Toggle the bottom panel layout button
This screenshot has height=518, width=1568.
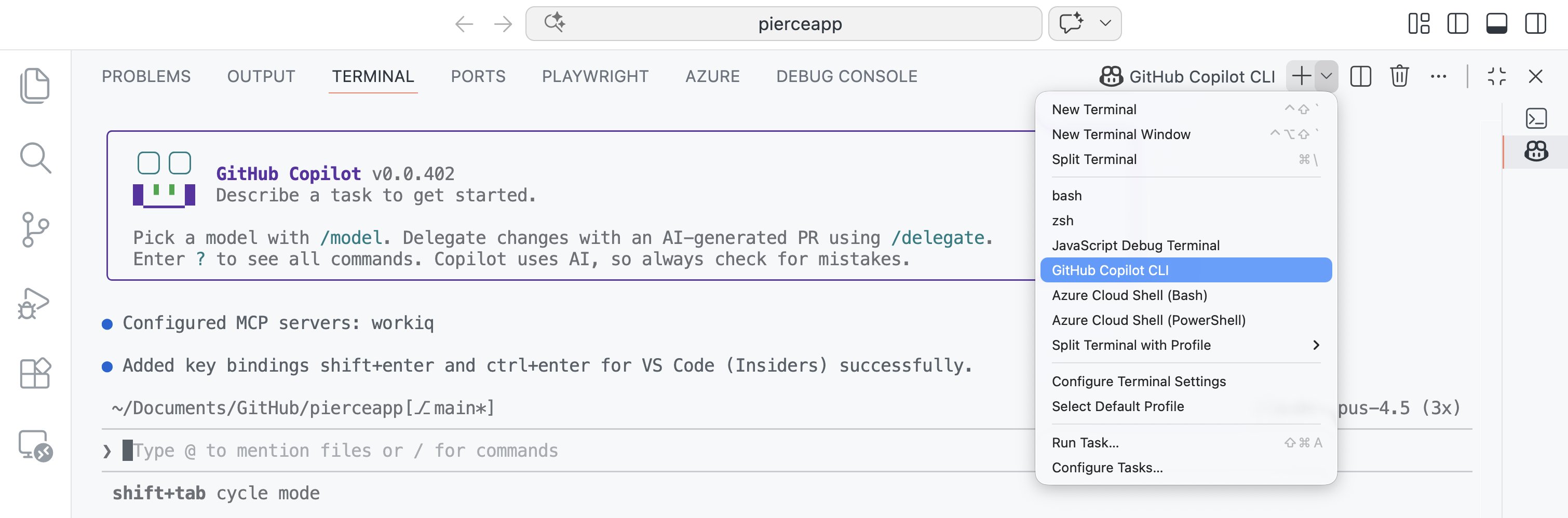pos(1496,24)
